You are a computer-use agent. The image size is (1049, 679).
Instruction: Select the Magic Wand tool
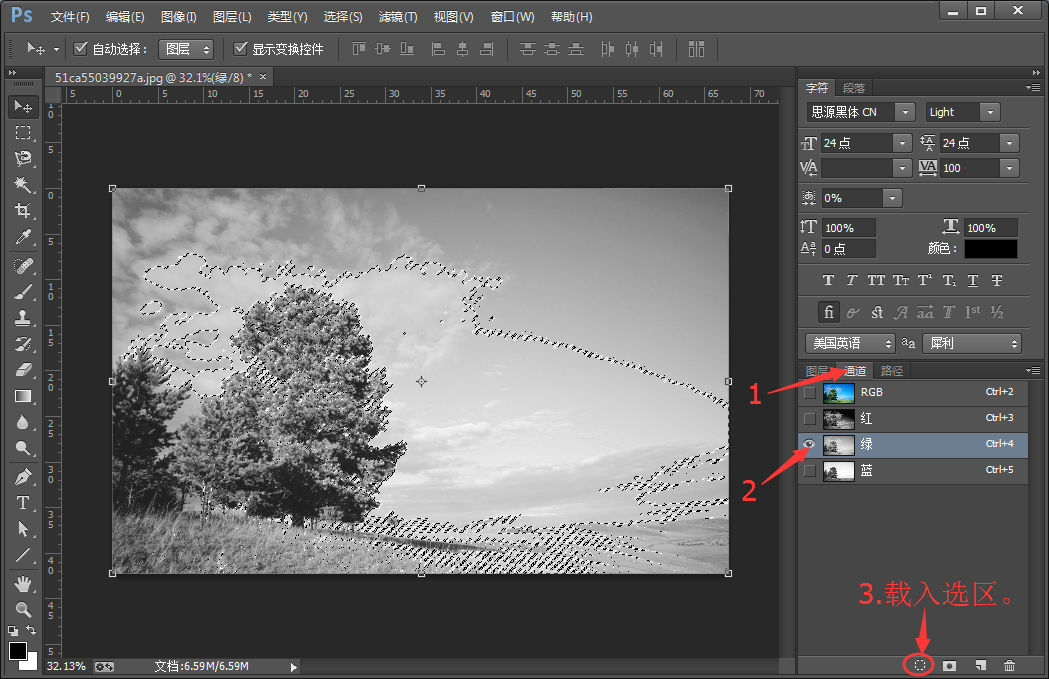(23, 184)
